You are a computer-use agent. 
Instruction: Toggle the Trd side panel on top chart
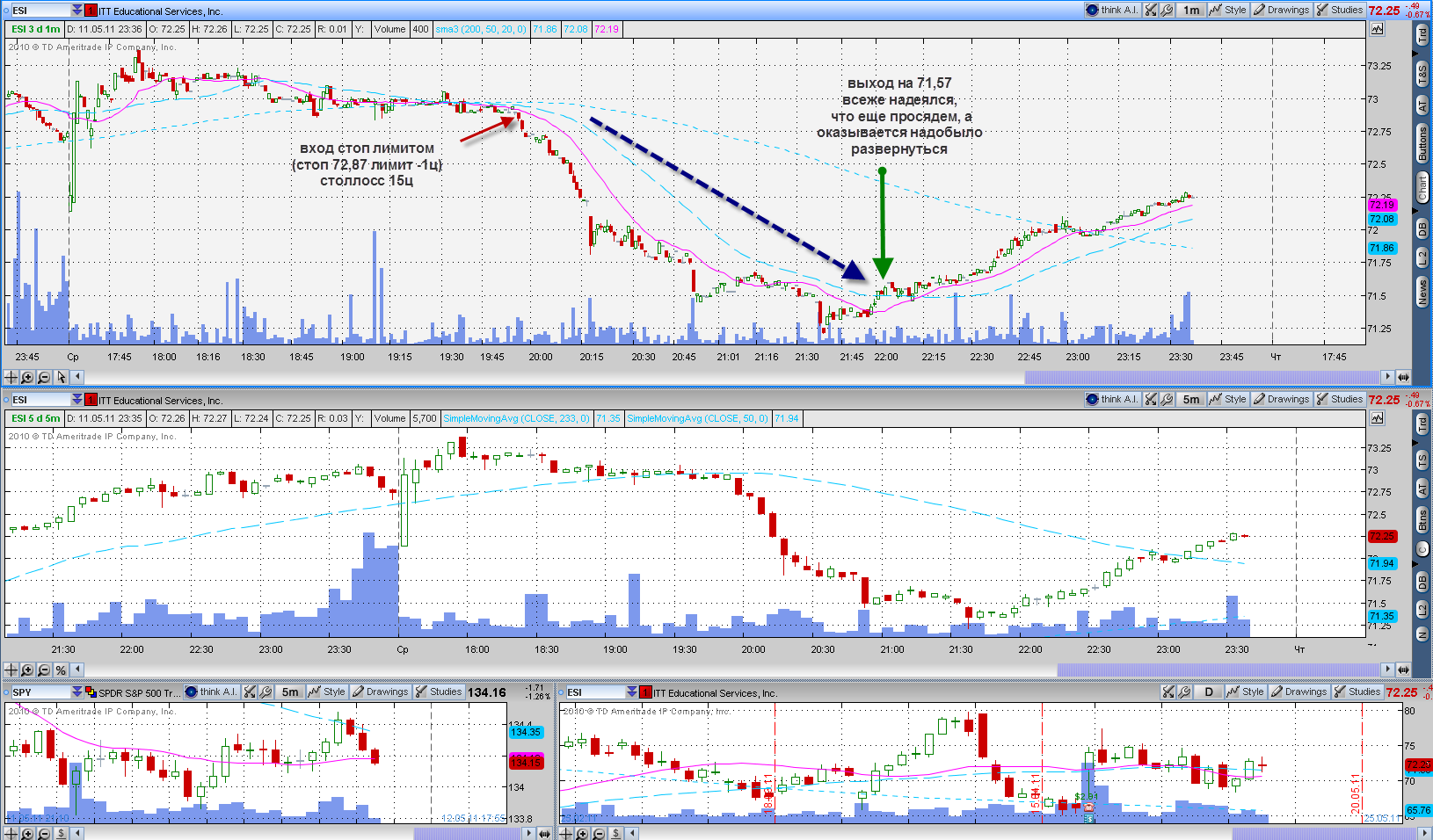(x=1422, y=36)
